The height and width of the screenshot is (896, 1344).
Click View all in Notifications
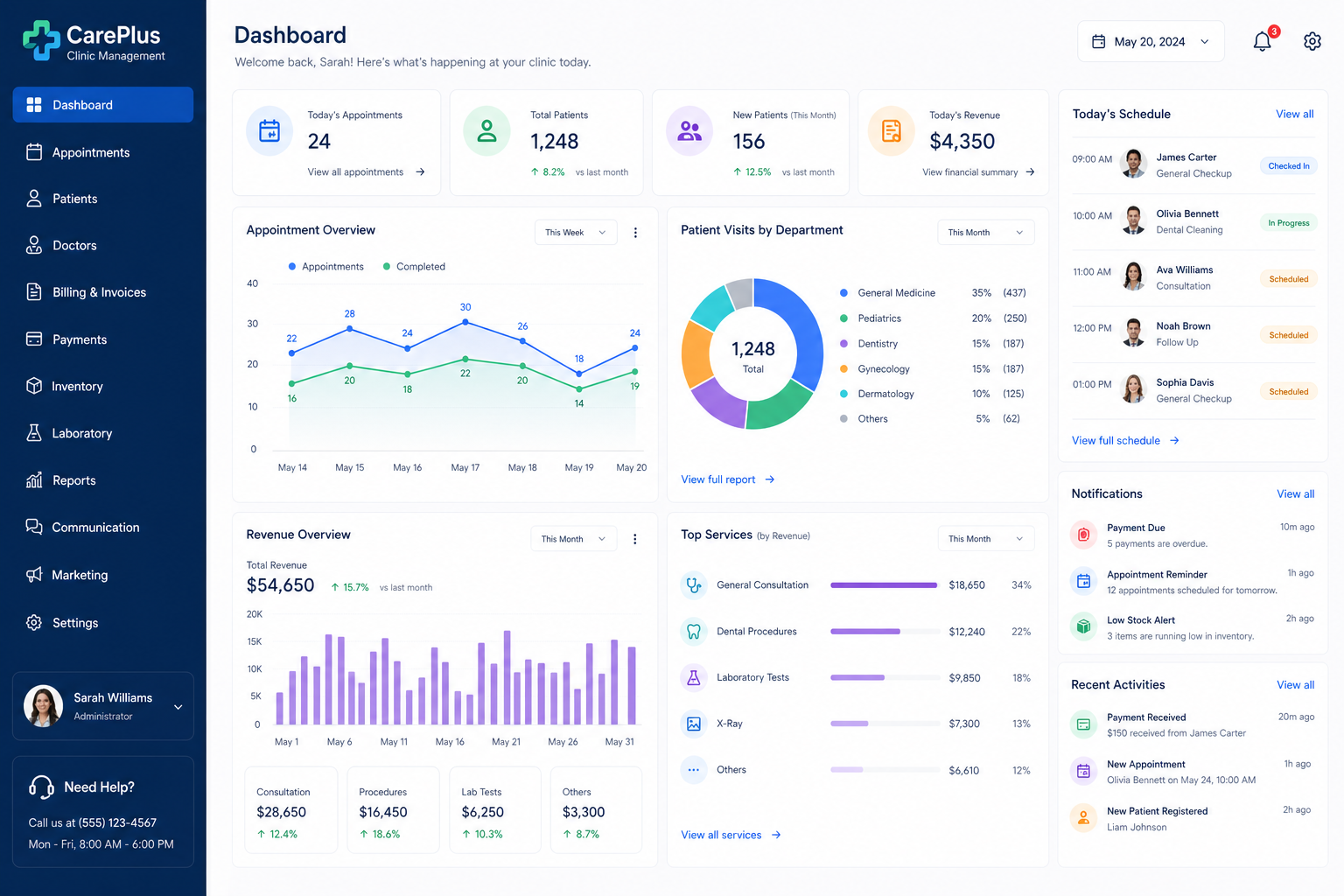1295,494
